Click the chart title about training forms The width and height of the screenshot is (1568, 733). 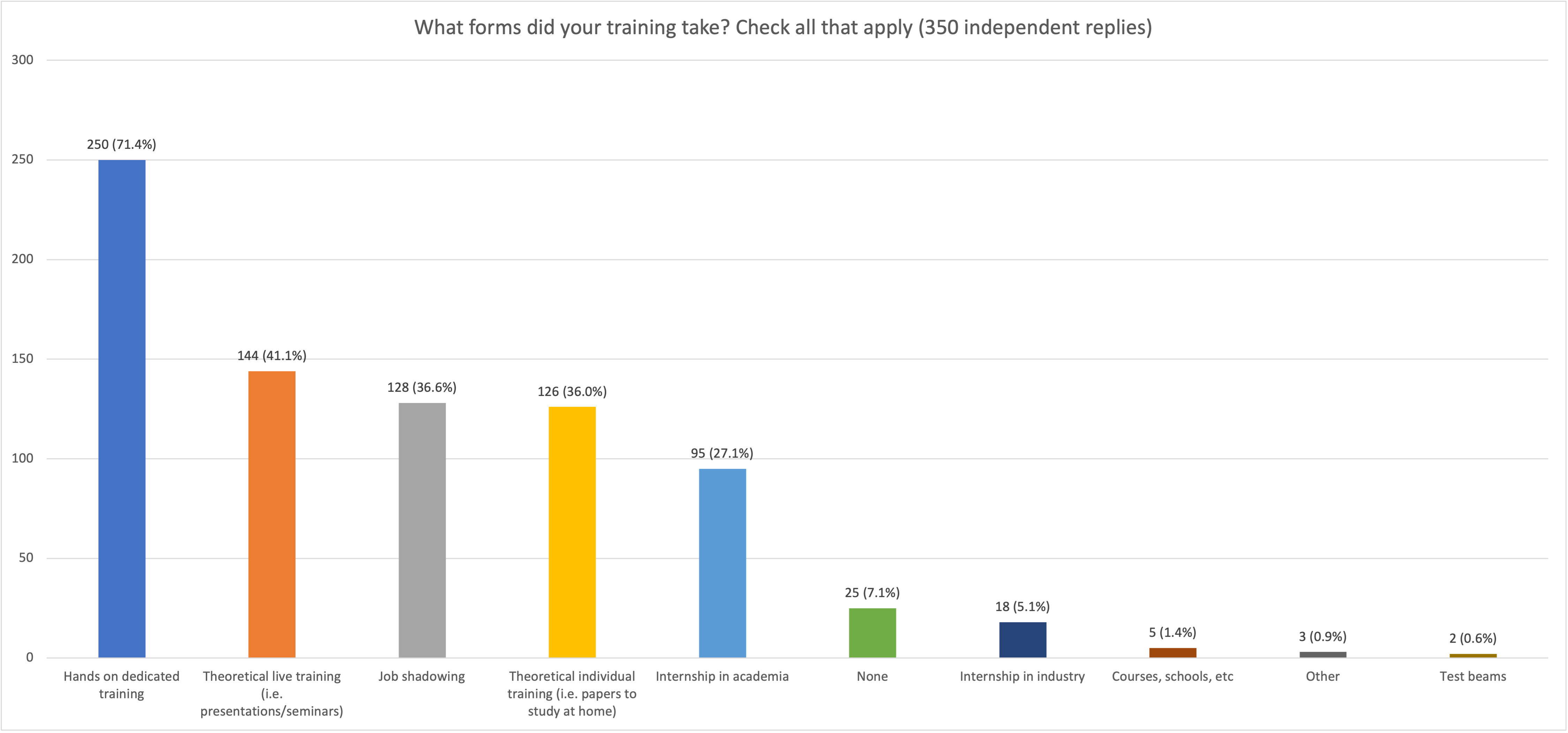click(783, 28)
